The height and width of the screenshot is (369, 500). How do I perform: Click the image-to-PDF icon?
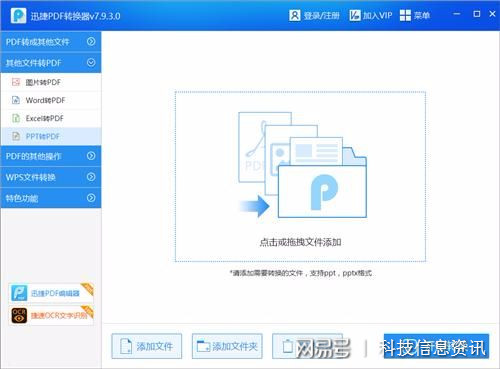(16, 82)
